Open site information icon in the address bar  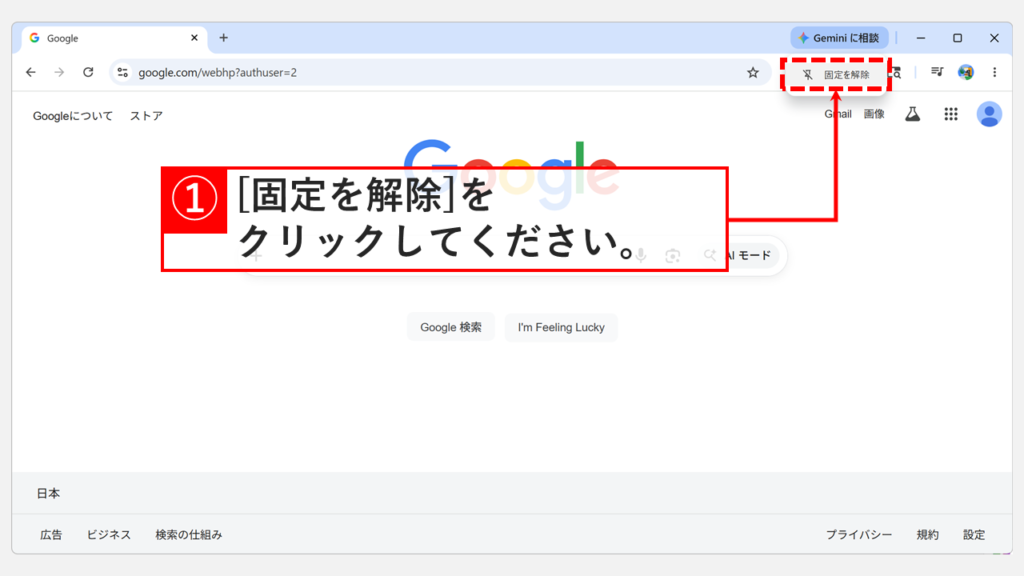(x=123, y=72)
